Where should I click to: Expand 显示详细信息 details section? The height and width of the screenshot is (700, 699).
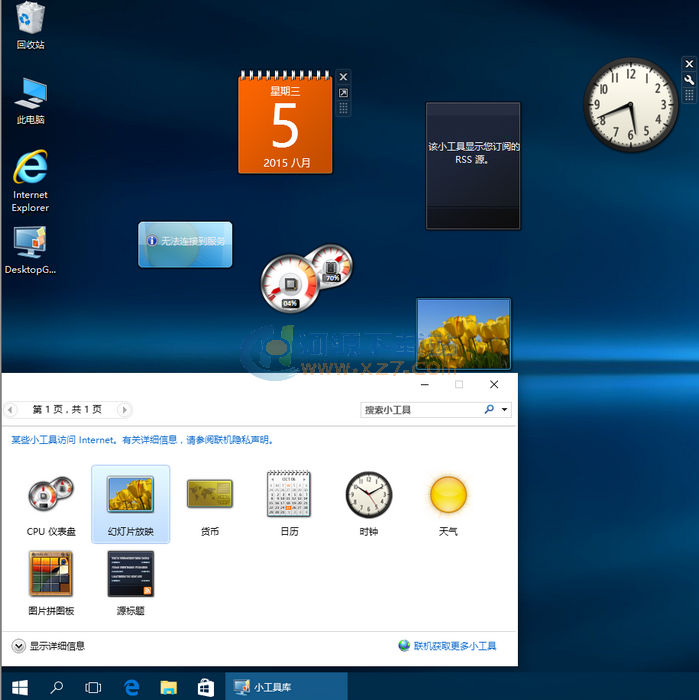19,646
